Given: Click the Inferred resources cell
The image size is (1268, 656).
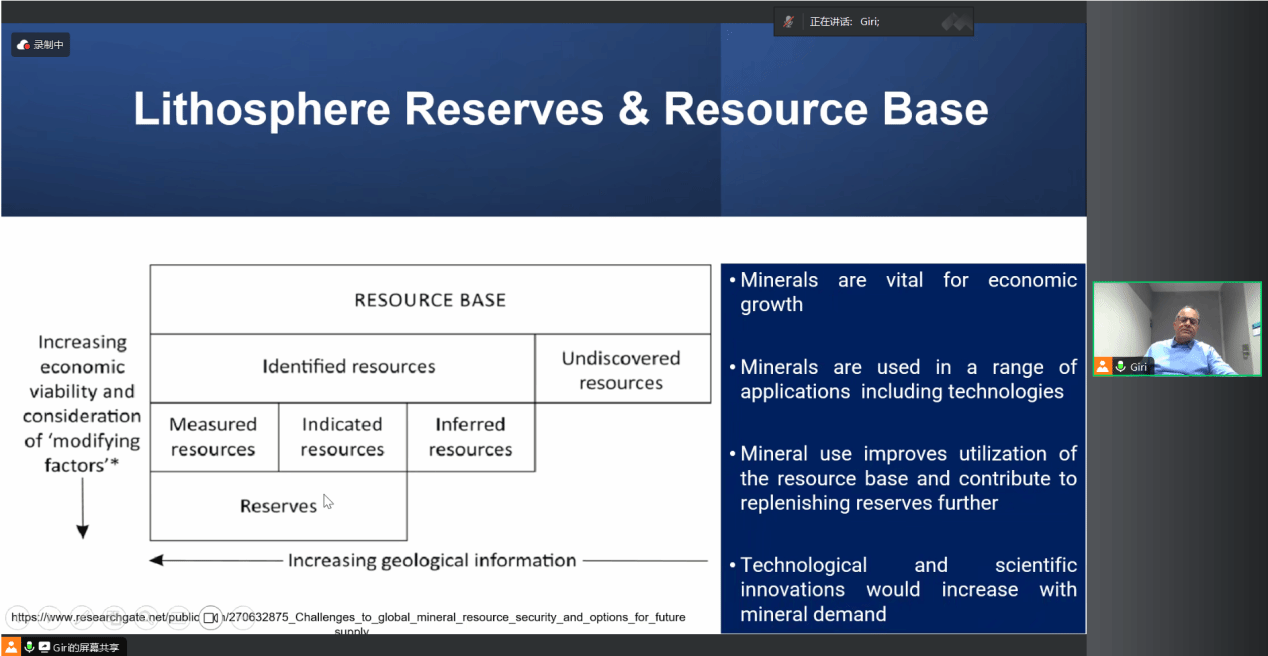Looking at the screenshot, I should click(470, 437).
